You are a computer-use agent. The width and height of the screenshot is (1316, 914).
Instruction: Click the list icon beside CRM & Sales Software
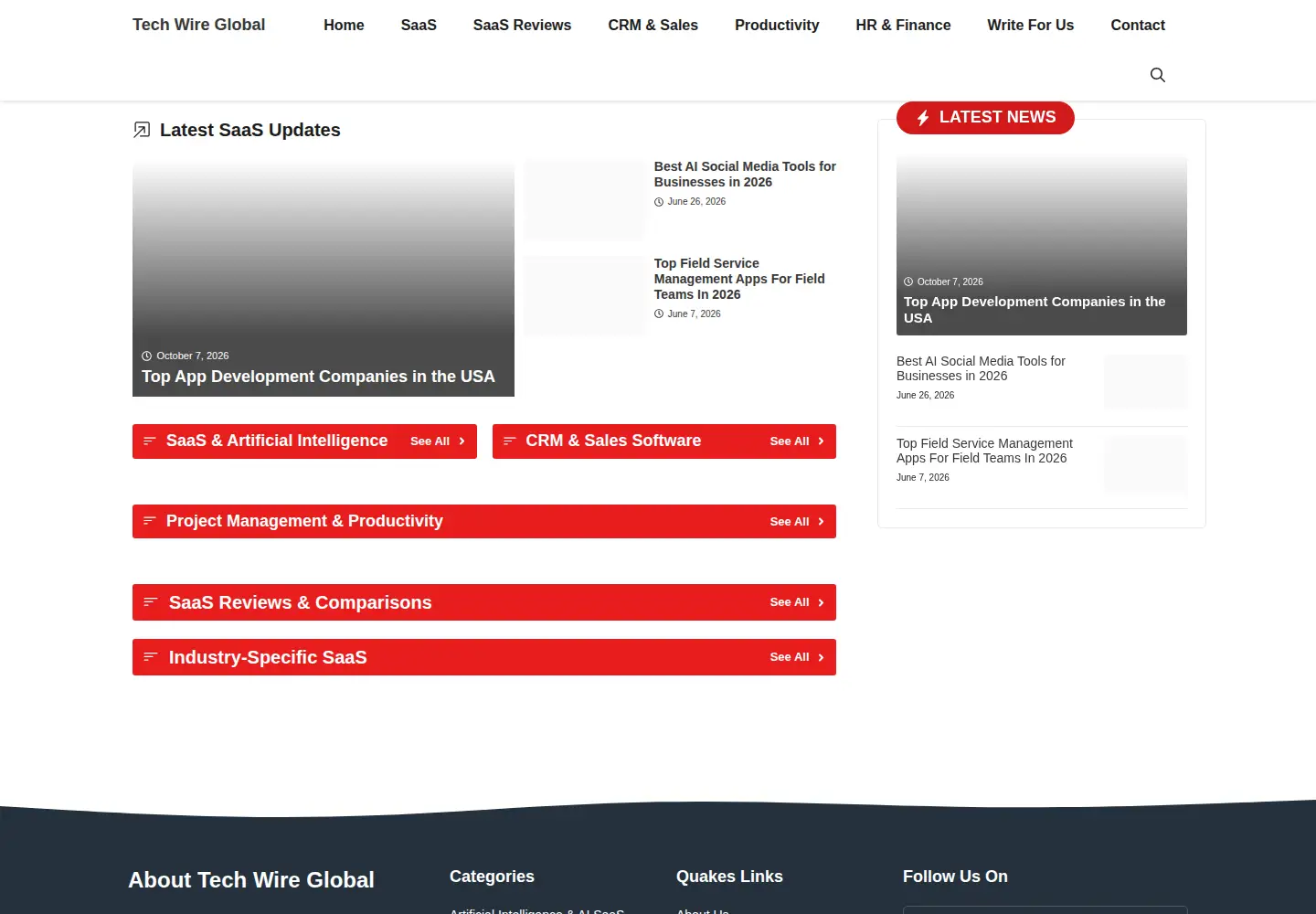tap(510, 441)
